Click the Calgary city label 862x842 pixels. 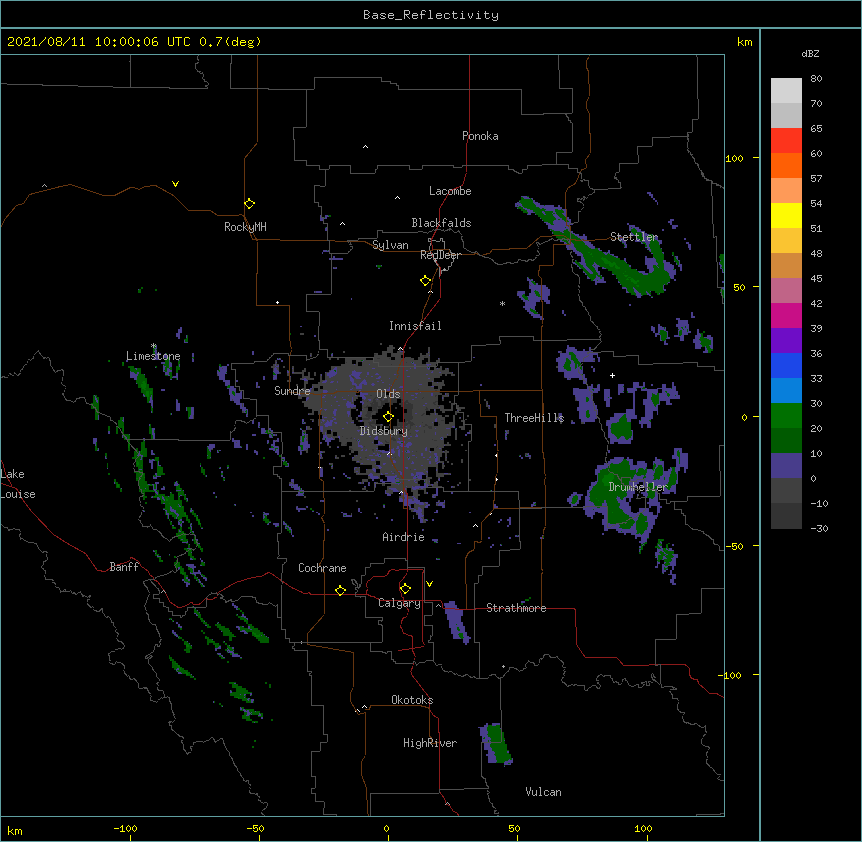(400, 603)
